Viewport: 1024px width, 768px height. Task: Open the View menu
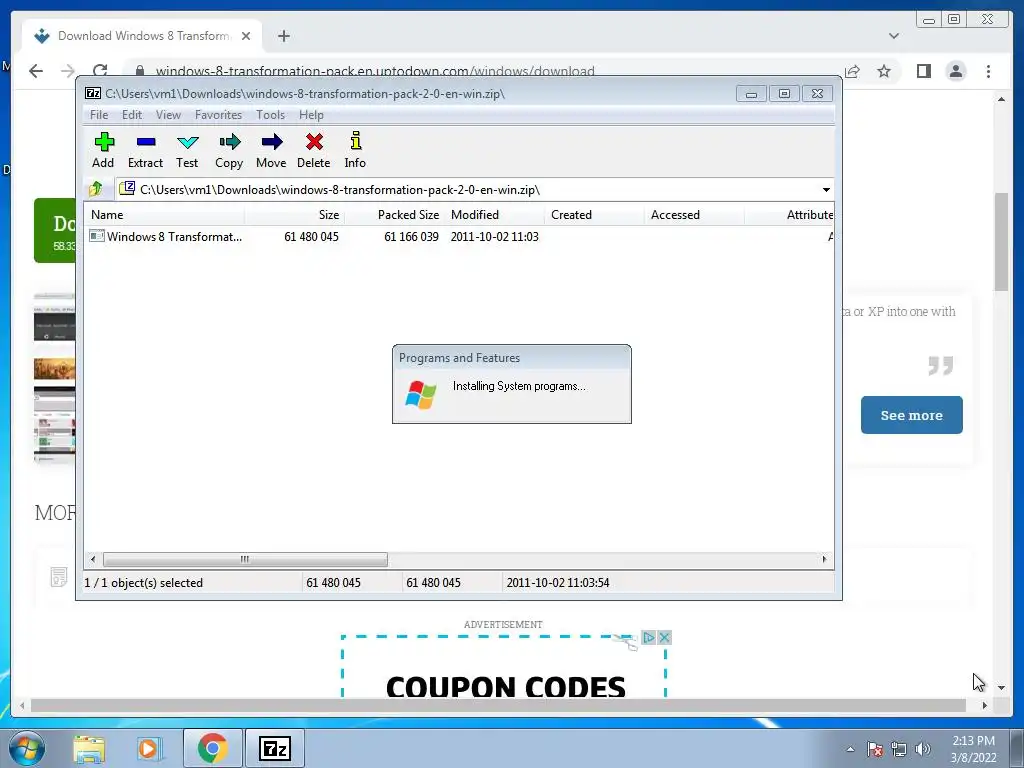tap(168, 115)
